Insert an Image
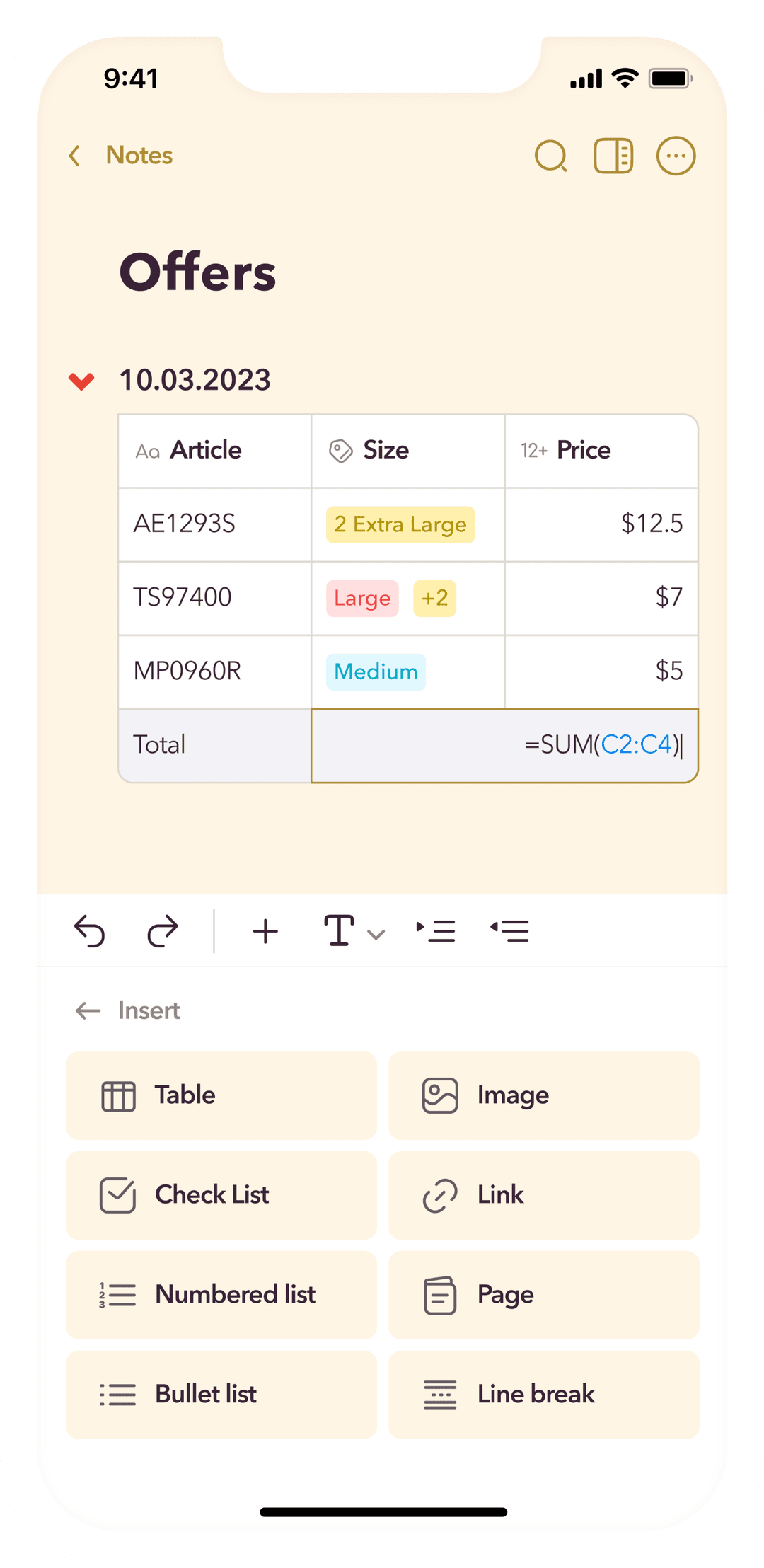 [x=544, y=1095]
